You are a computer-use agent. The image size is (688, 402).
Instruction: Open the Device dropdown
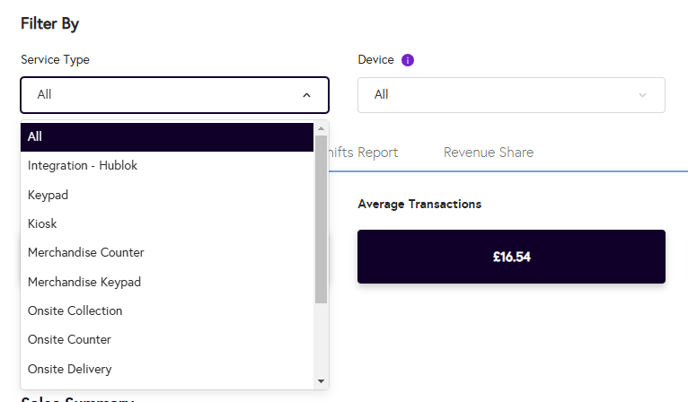pos(500,95)
